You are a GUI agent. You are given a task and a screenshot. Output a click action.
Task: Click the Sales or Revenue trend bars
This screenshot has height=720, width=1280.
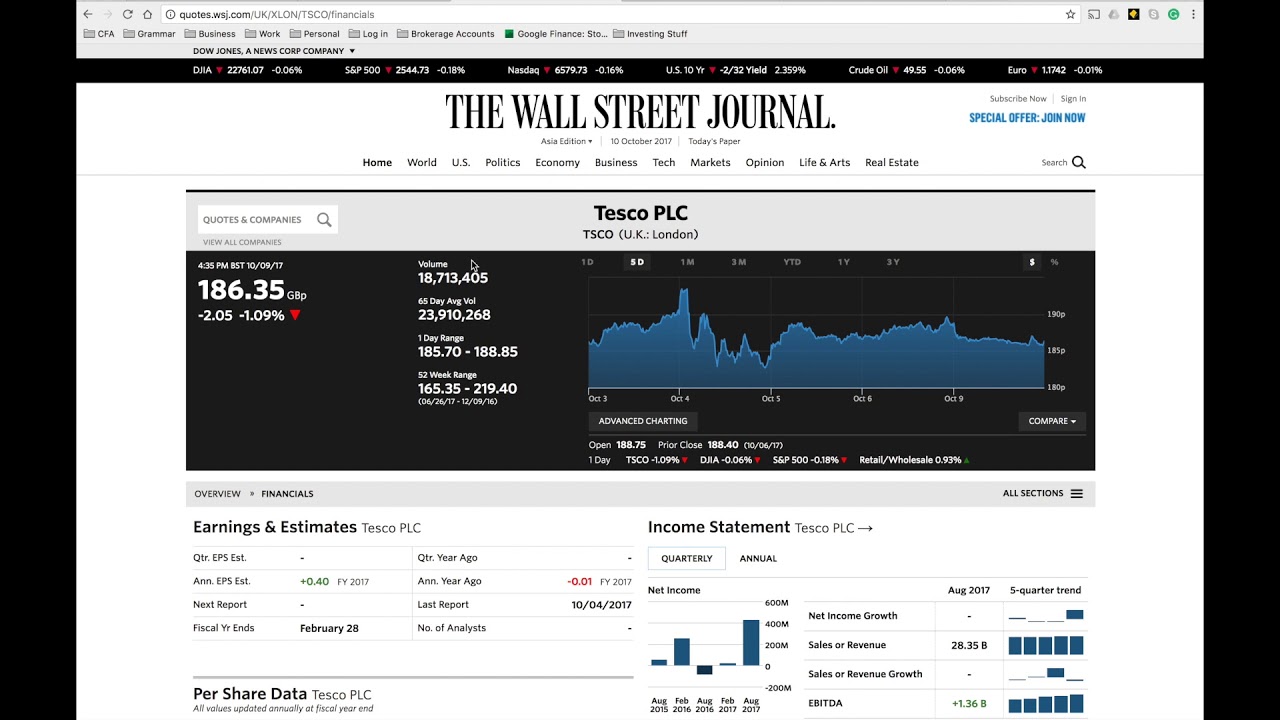pyautogui.click(x=1045, y=646)
